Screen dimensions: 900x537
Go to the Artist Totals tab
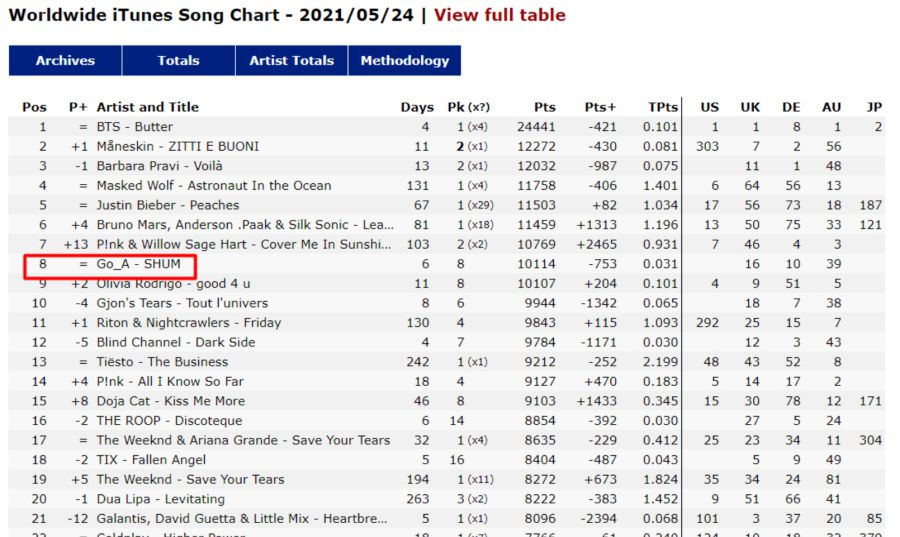click(x=291, y=60)
